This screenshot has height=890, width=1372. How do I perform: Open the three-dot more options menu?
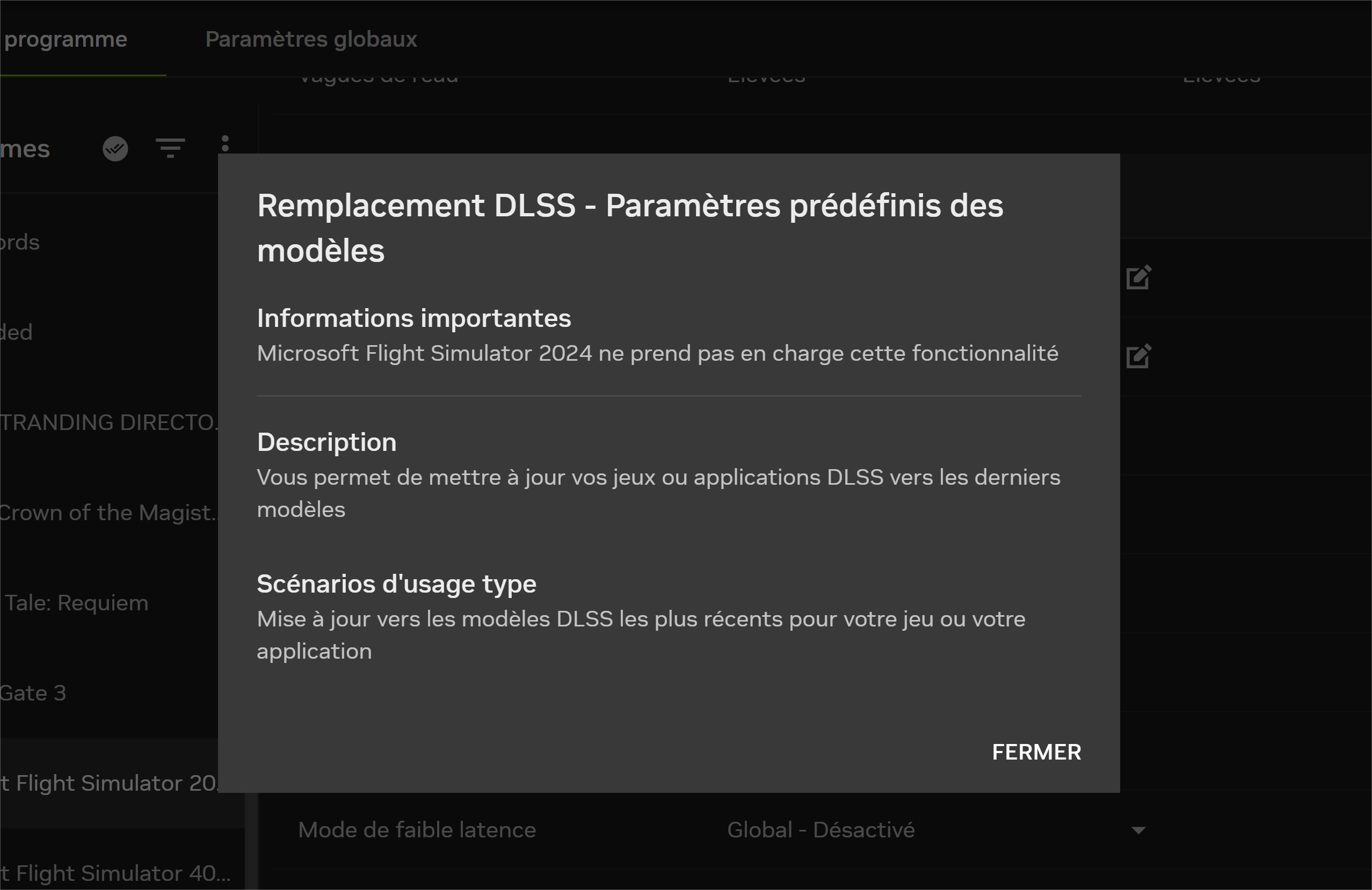click(226, 143)
